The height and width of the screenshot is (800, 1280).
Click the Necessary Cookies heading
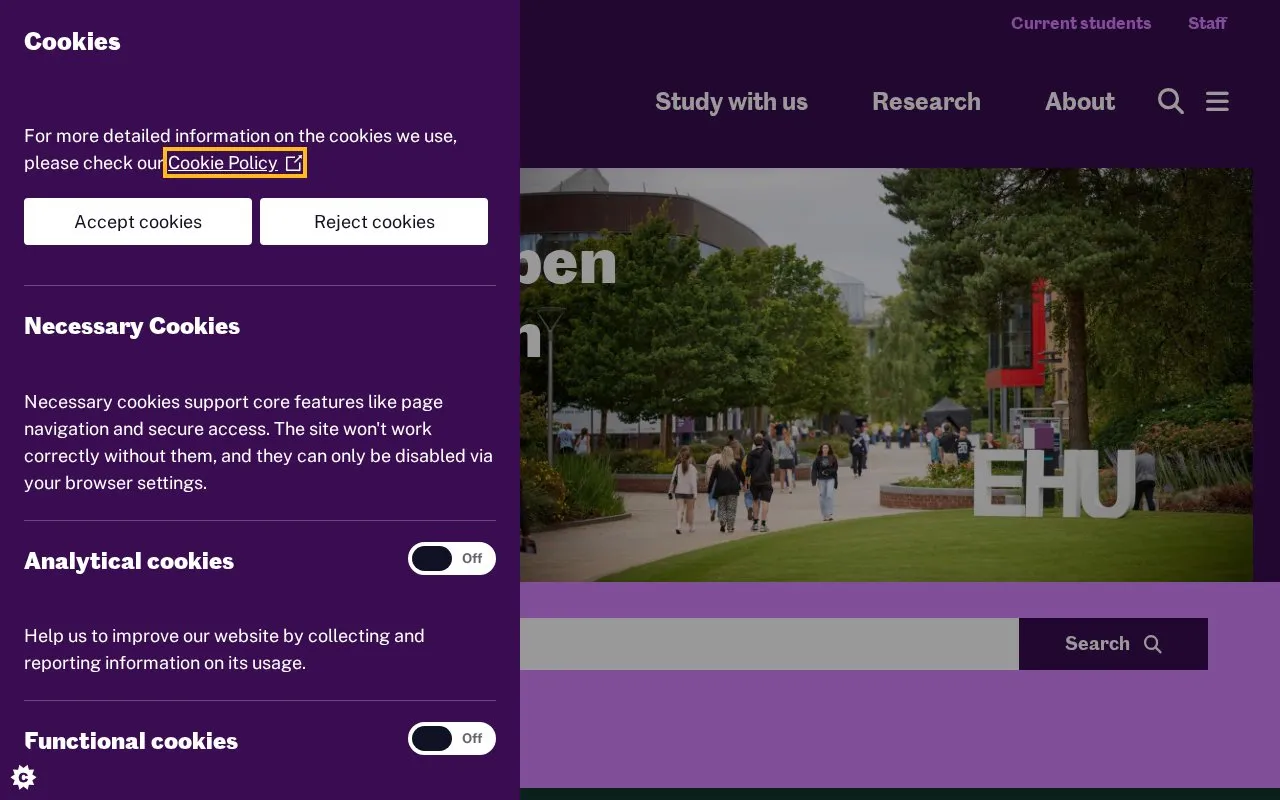point(132,326)
